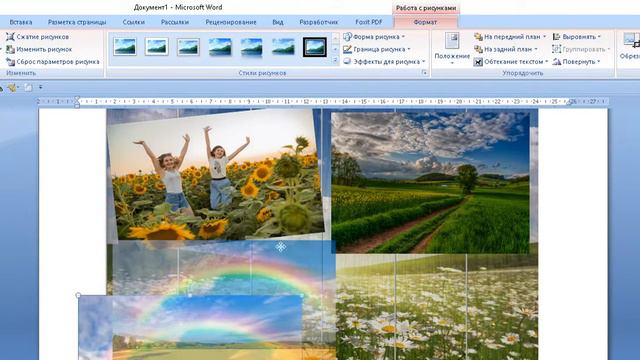Viewport: 640px width, 360px height.
Task: Click the Упорядочить group label
Action: pos(522,73)
